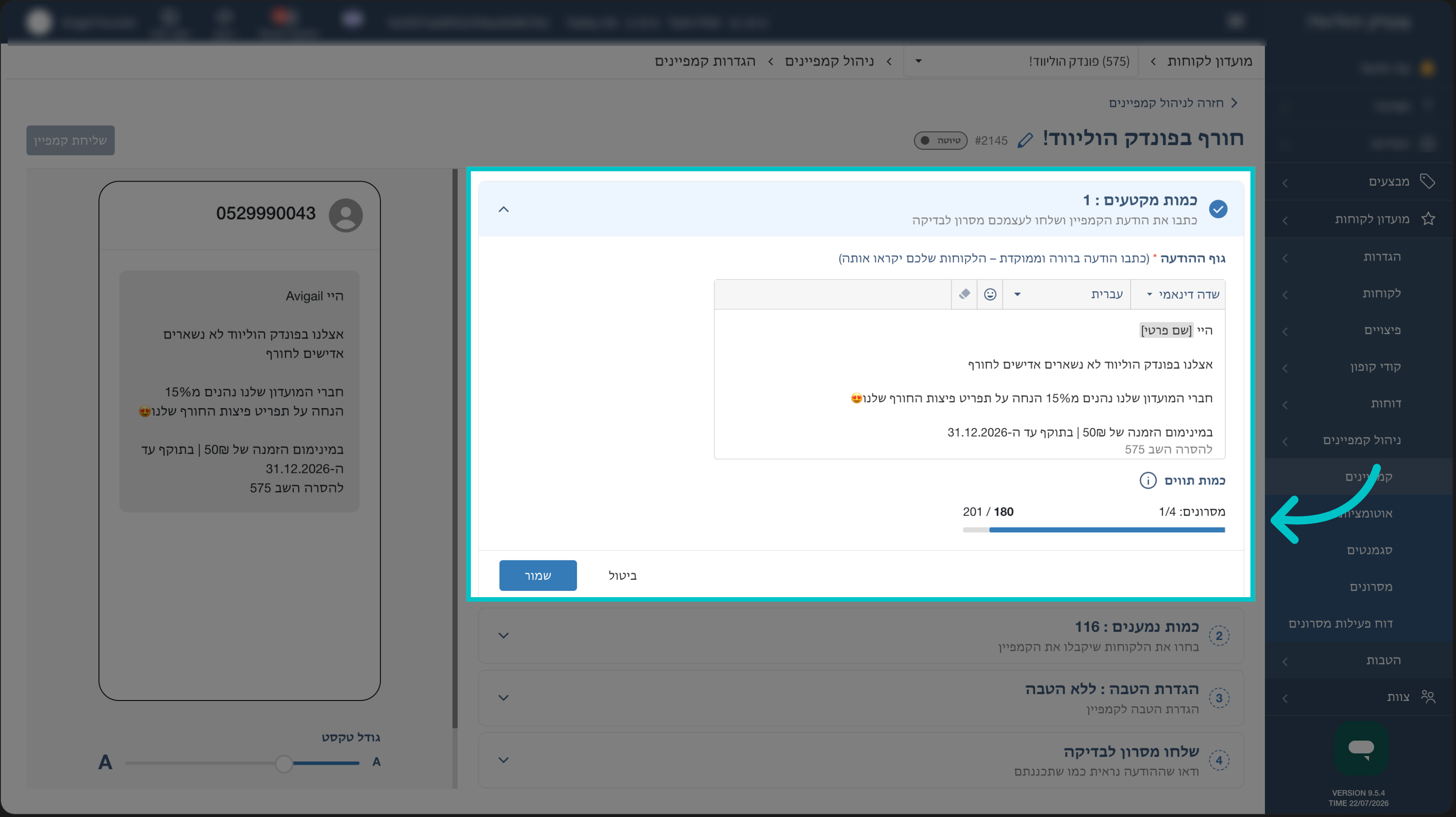Click the הגדרת הטבה : ללא הטבה title
This screenshot has width=1456, height=817.
[x=1112, y=689]
